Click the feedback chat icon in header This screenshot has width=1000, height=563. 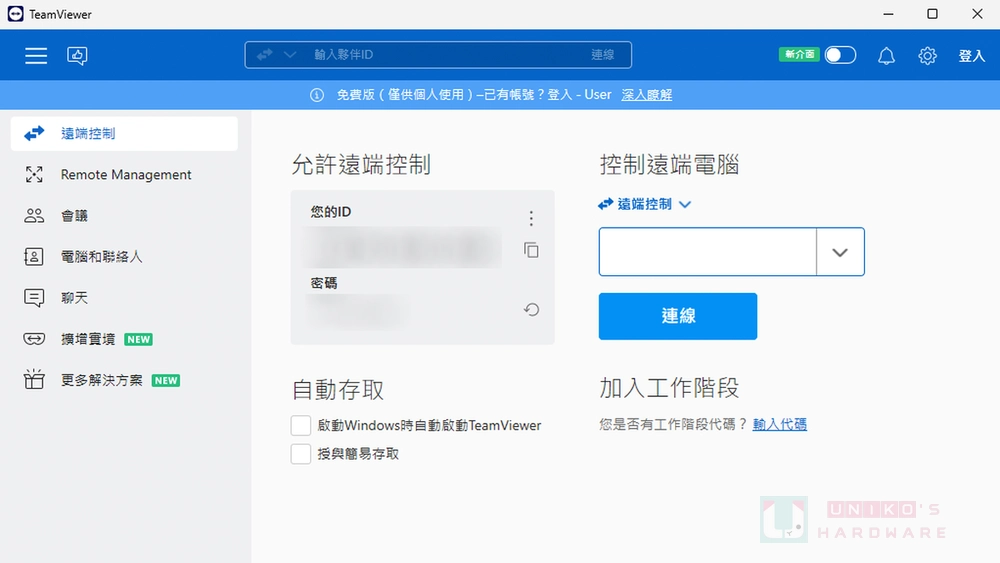click(77, 56)
